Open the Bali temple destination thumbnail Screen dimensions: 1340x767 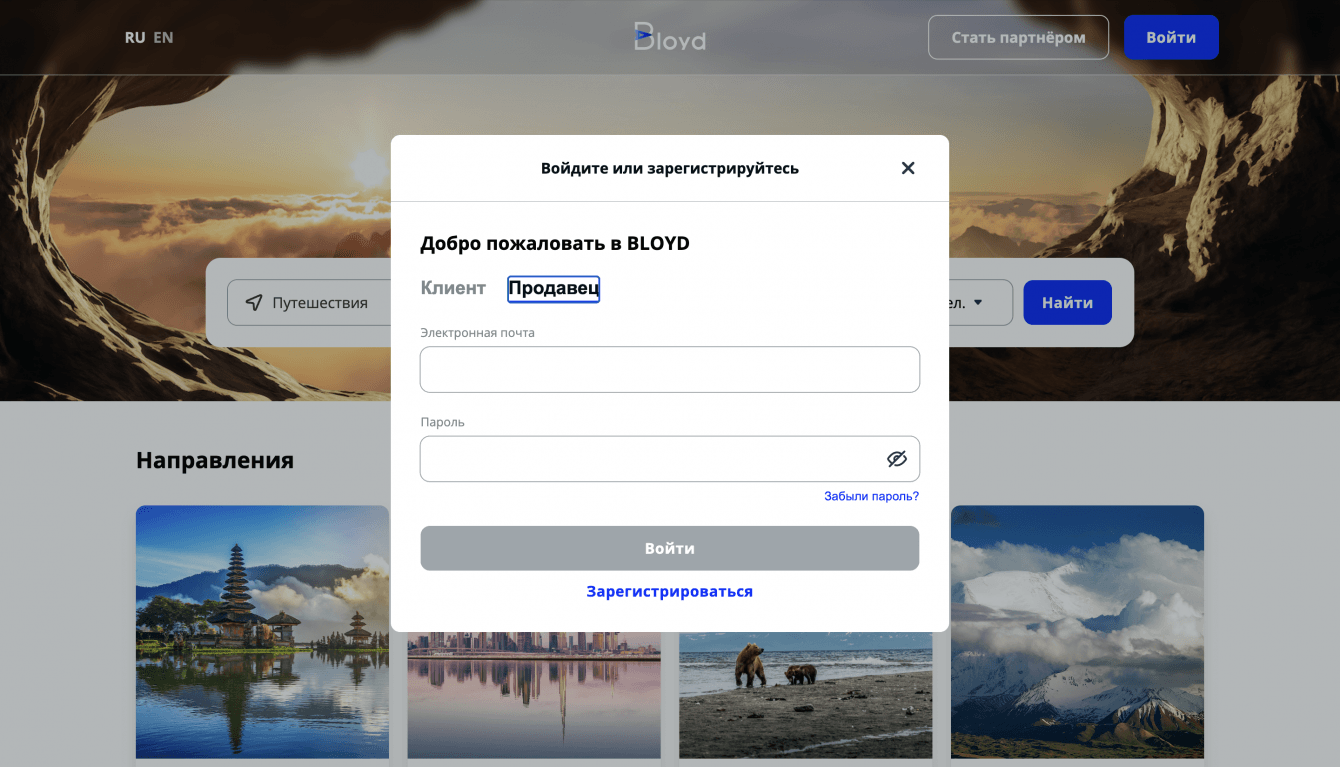coord(262,632)
